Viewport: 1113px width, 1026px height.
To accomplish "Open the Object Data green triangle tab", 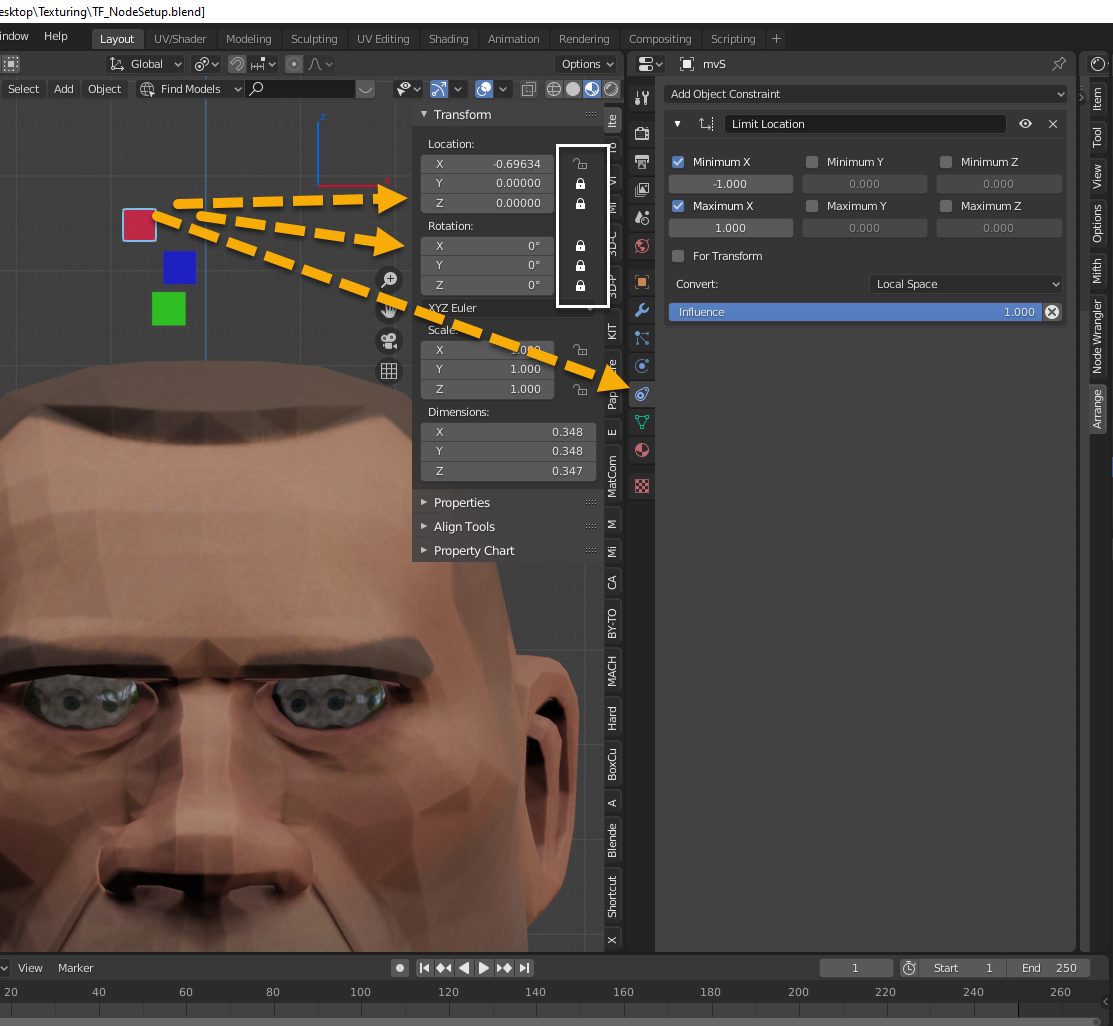I will click(642, 422).
